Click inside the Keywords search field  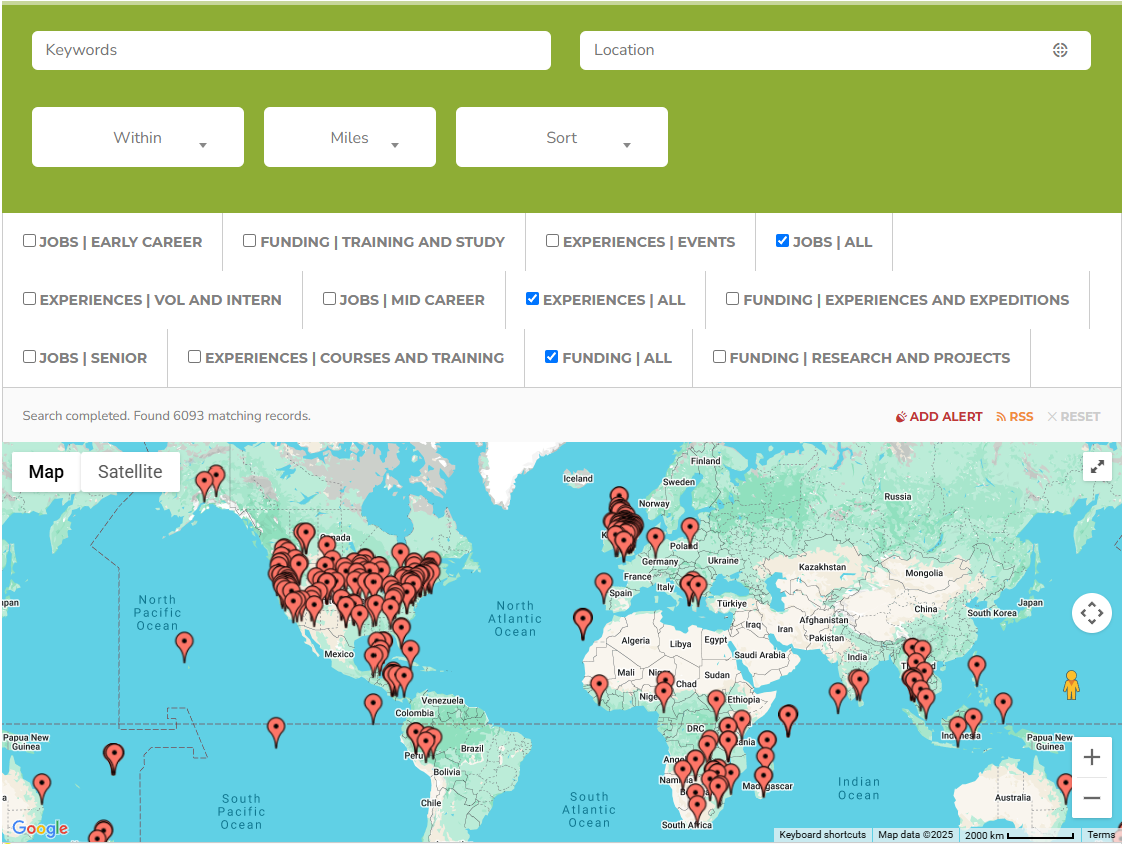point(290,50)
